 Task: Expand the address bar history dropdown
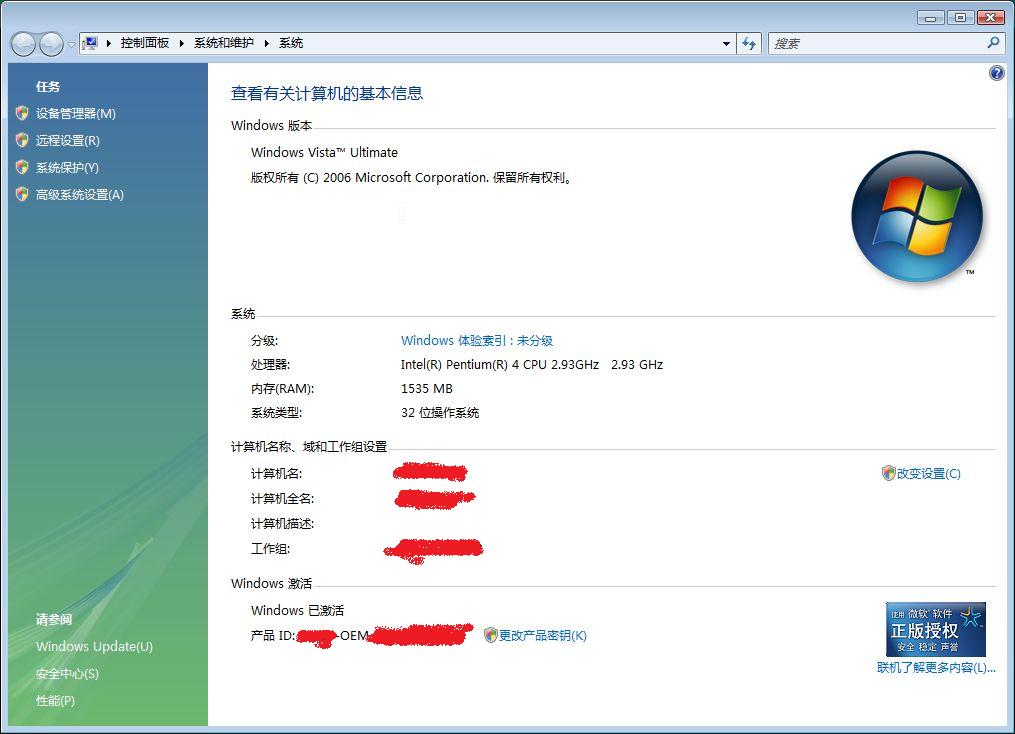[x=726, y=44]
